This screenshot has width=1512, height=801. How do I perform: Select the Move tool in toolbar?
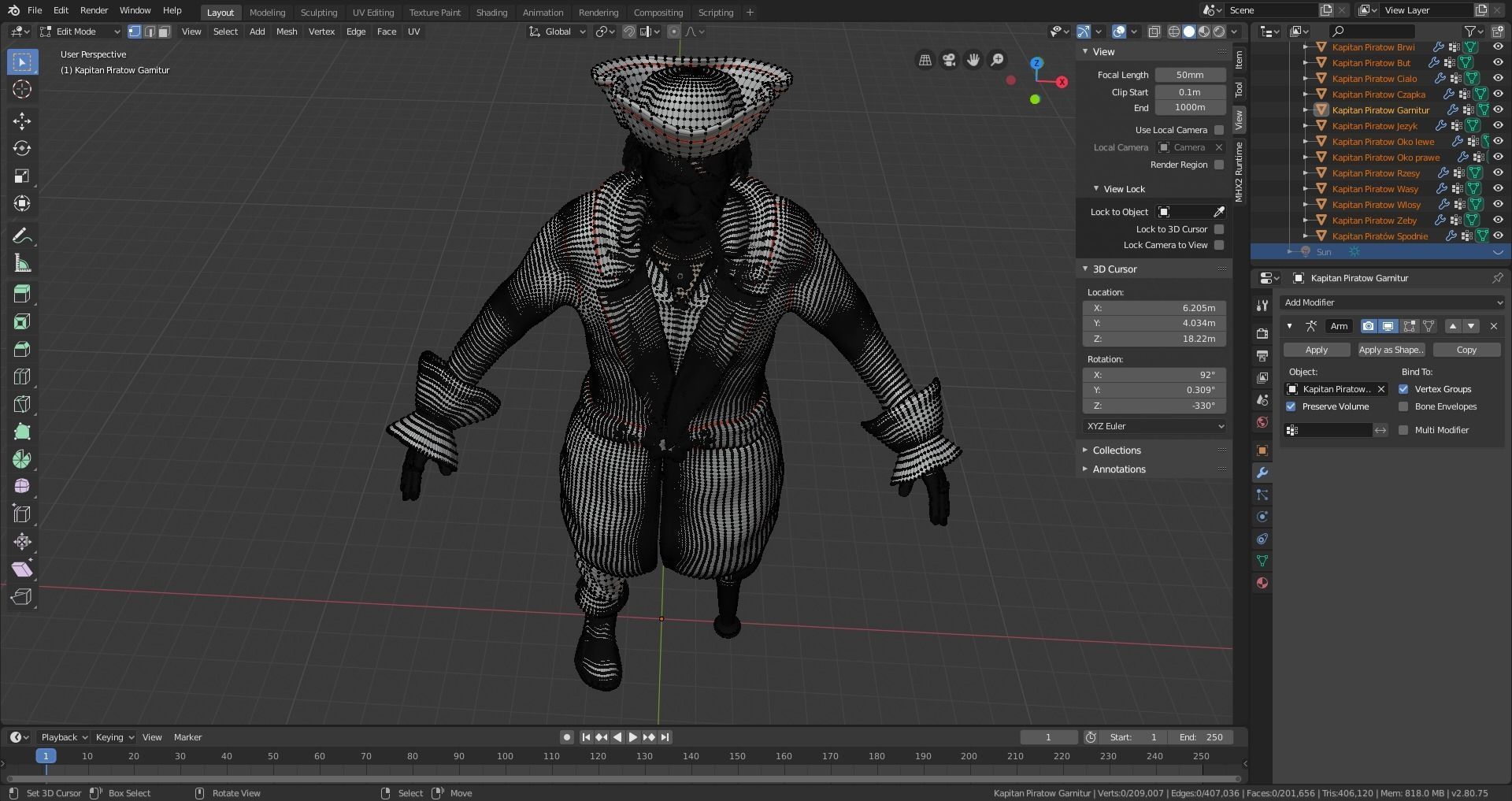(22, 121)
